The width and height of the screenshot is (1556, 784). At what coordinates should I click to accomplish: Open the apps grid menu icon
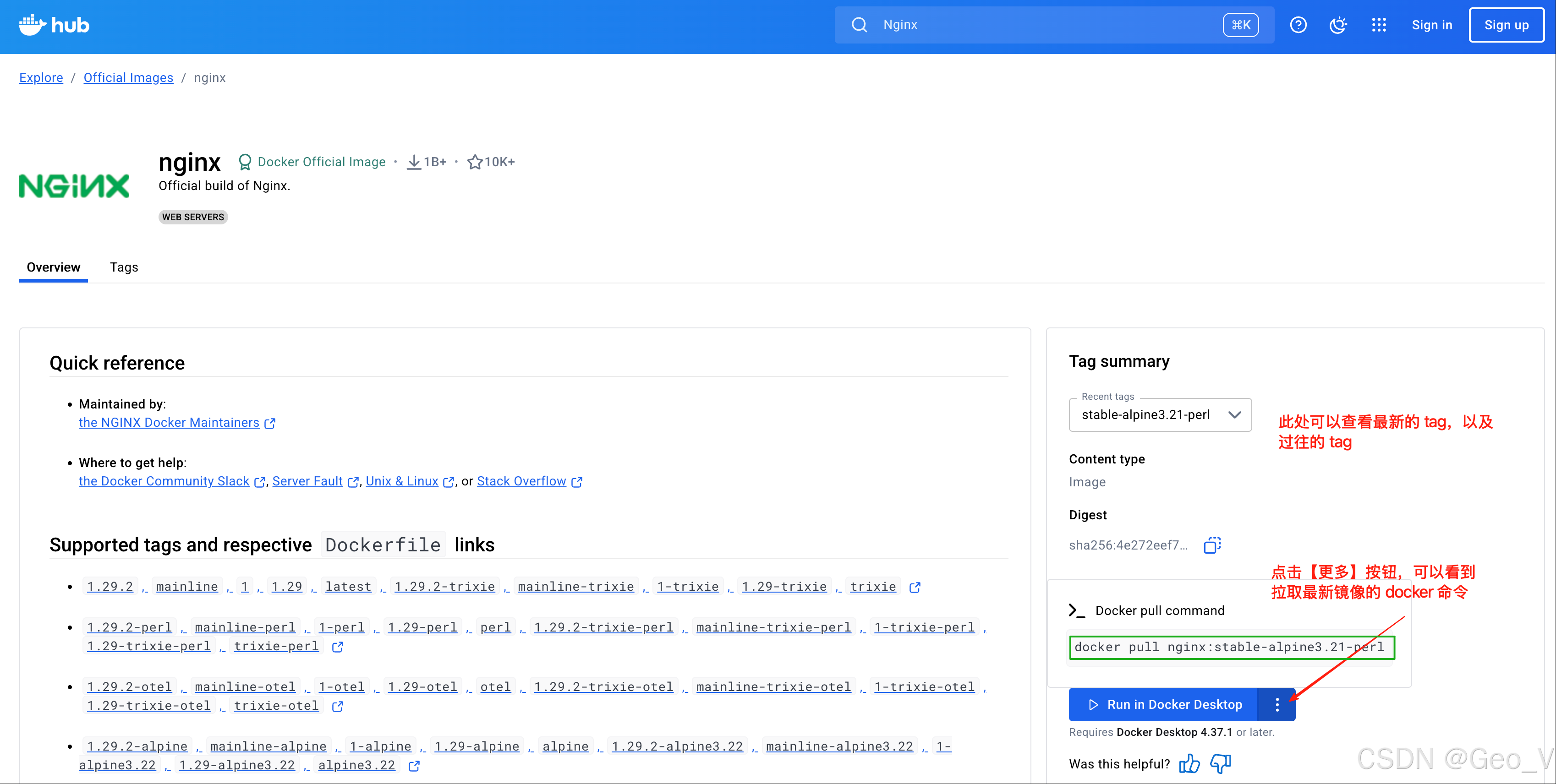(x=1378, y=25)
